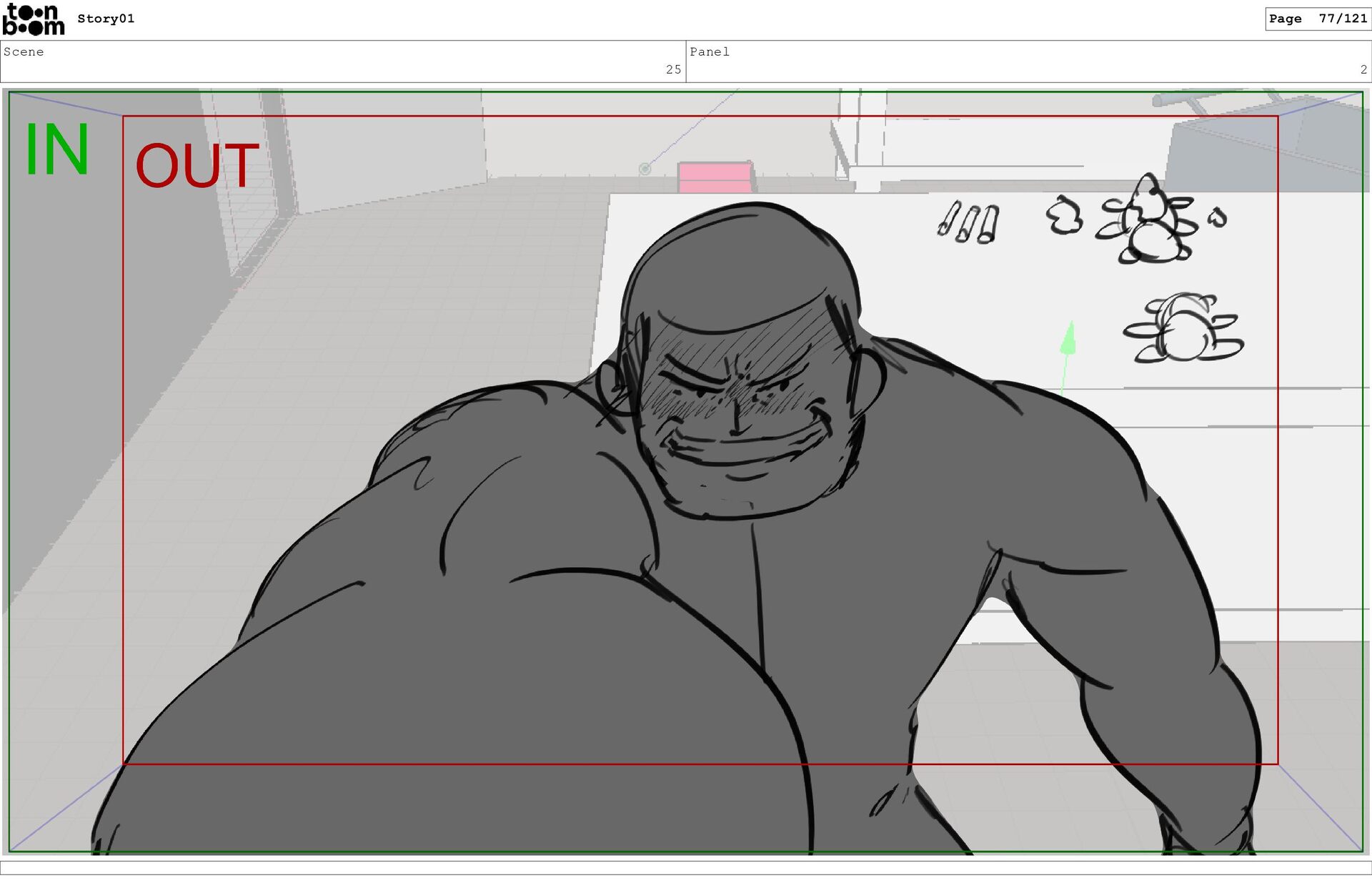
Task: Click the green upward arrow marker
Action: coord(1068,339)
